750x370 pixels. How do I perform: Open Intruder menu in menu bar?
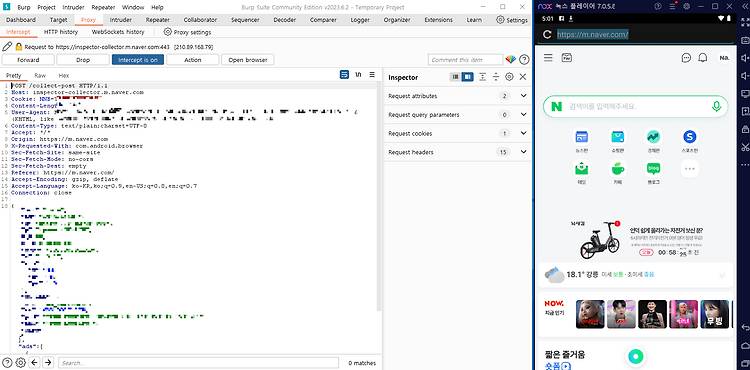(x=74, y=7)
